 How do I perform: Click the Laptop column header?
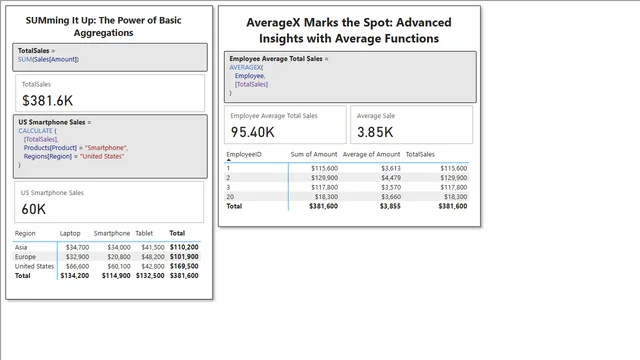tap(70, 233)
